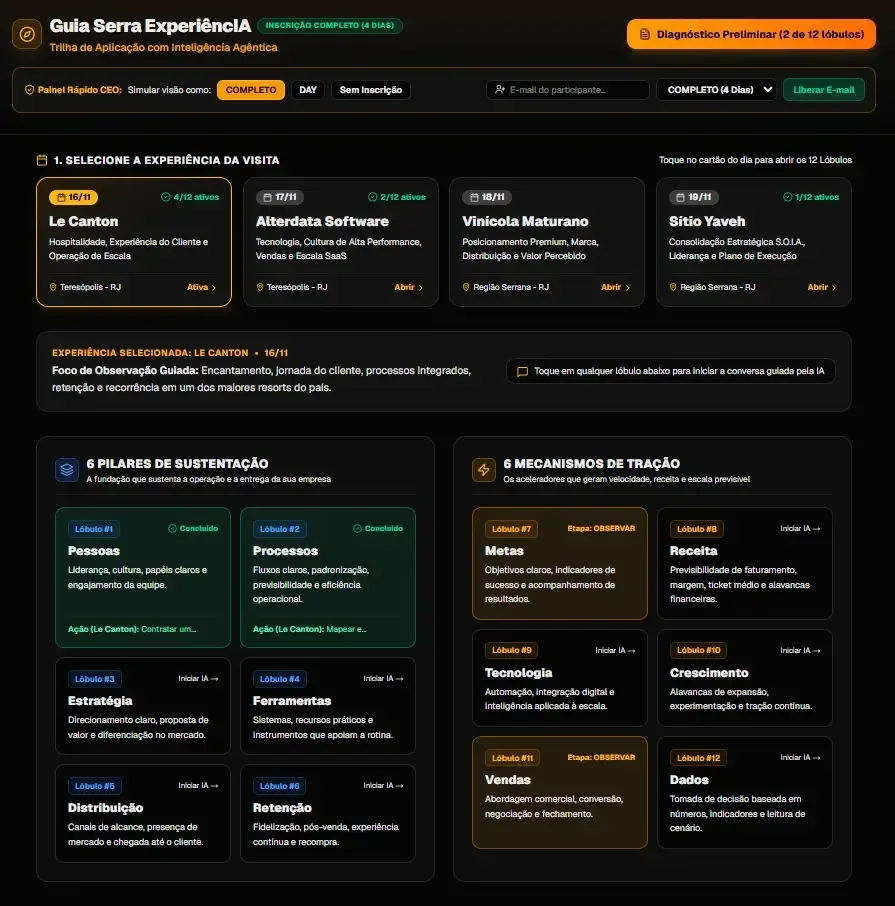
Task: Open the COMPLETO (4 Dias) dropdown
Action: 716,90
